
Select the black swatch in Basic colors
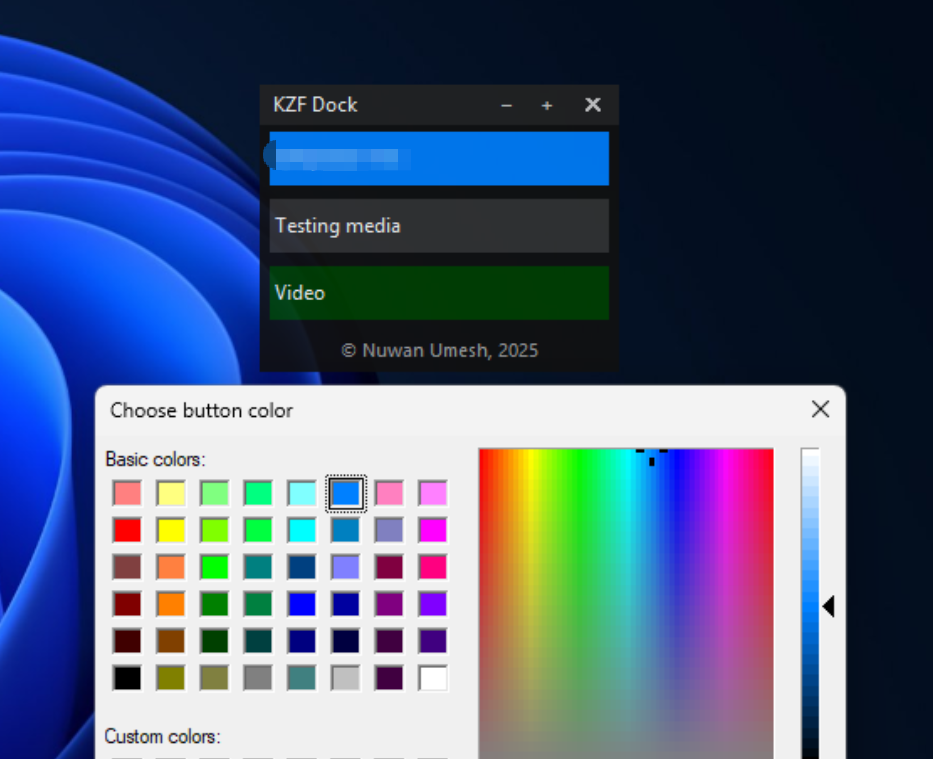tap(126, 677)
